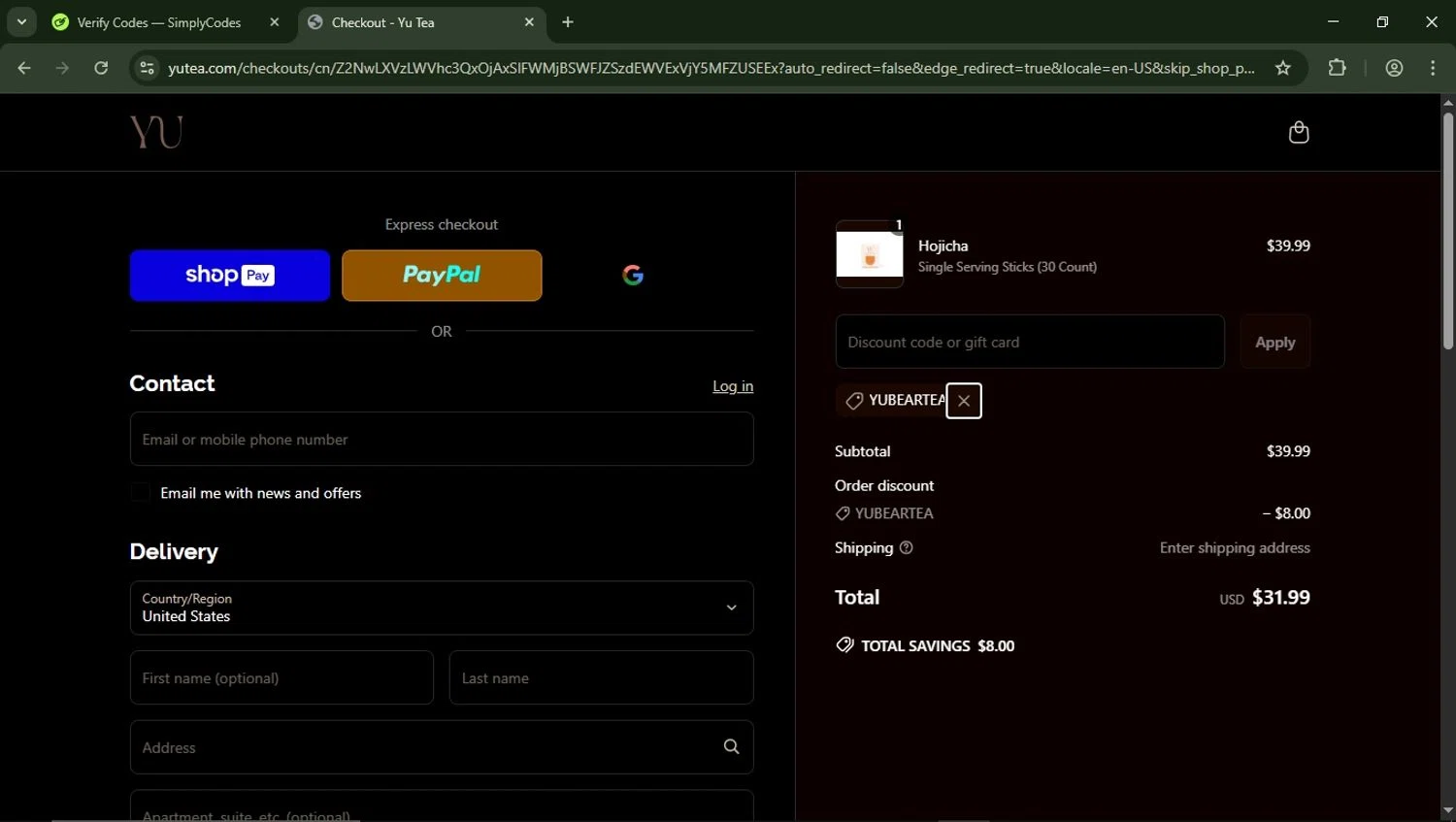Click the page vertical scrollbar
Image resolution: width=1456 pixels, height=822 pixels.
[1447, 231]
